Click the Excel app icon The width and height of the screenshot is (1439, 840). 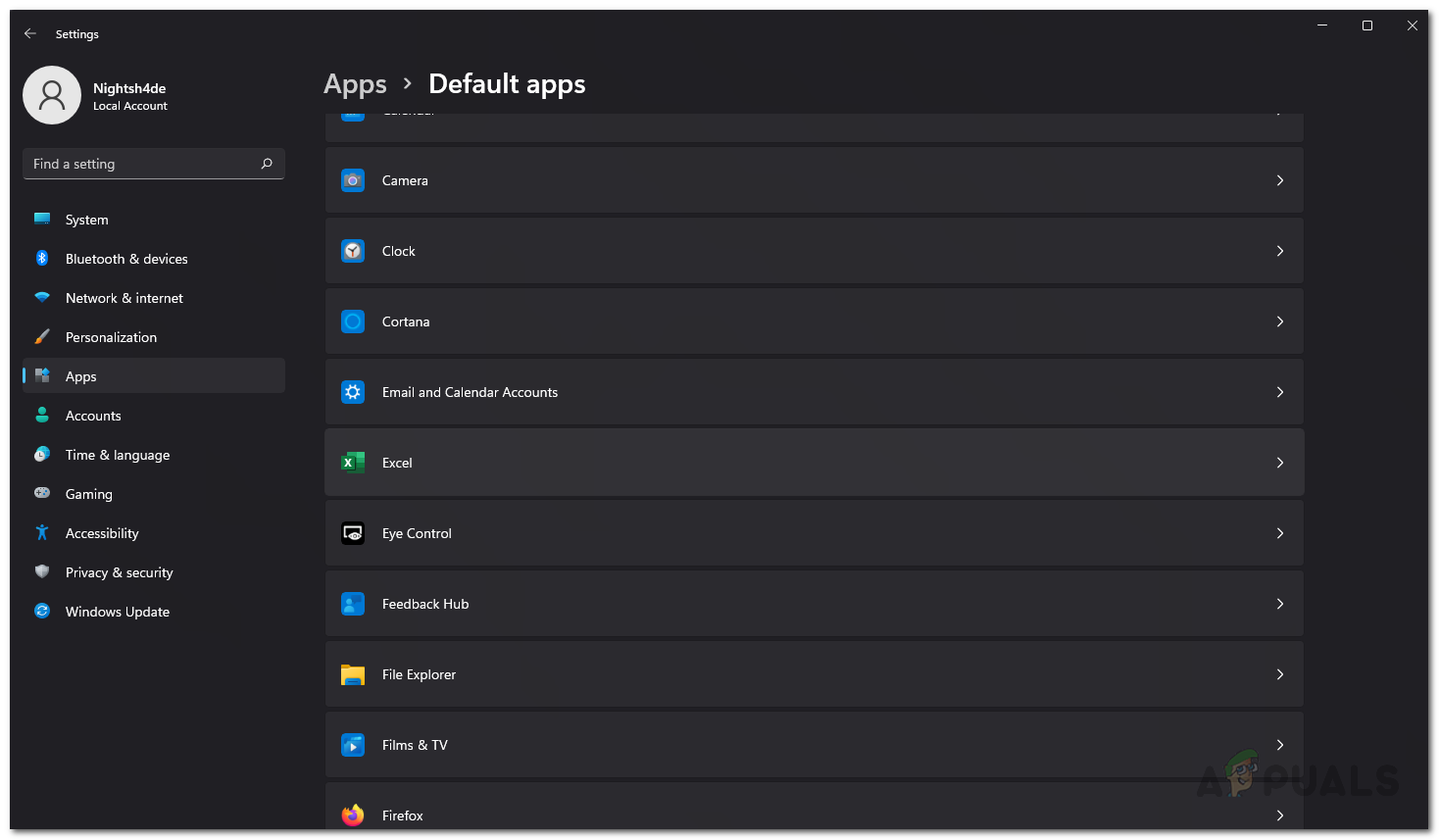tap(353, 463)
